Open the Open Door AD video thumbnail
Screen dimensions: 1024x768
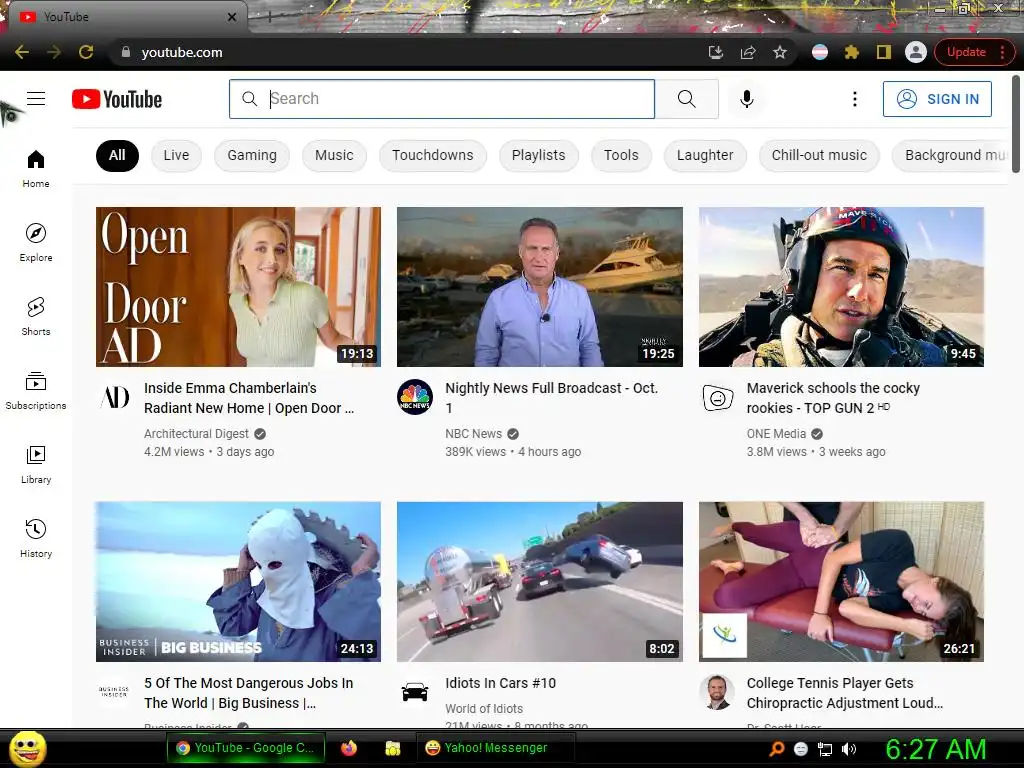(x=238, y=287)
